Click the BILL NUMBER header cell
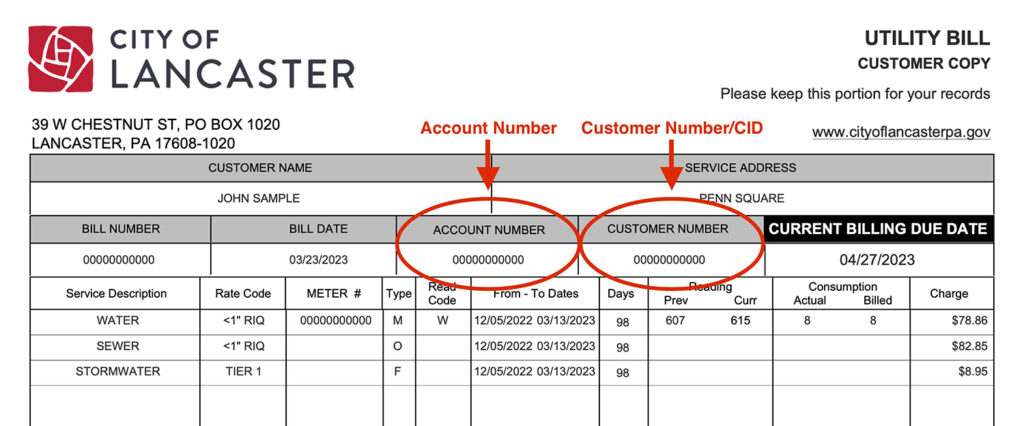The width and height of the screenshot is (1024, 426). 120,229
